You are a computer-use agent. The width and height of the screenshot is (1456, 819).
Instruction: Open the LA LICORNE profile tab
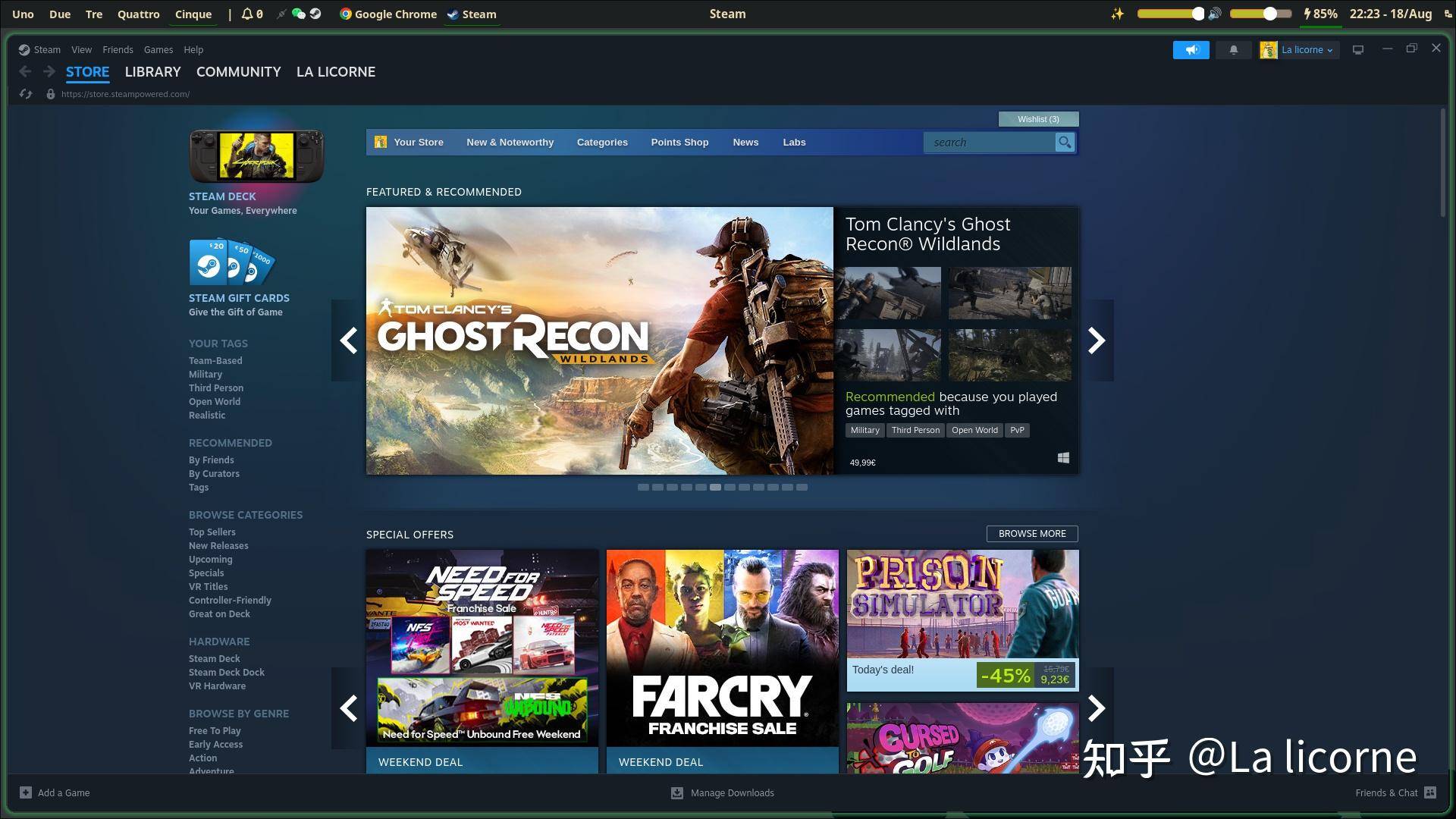click(336, 71)
